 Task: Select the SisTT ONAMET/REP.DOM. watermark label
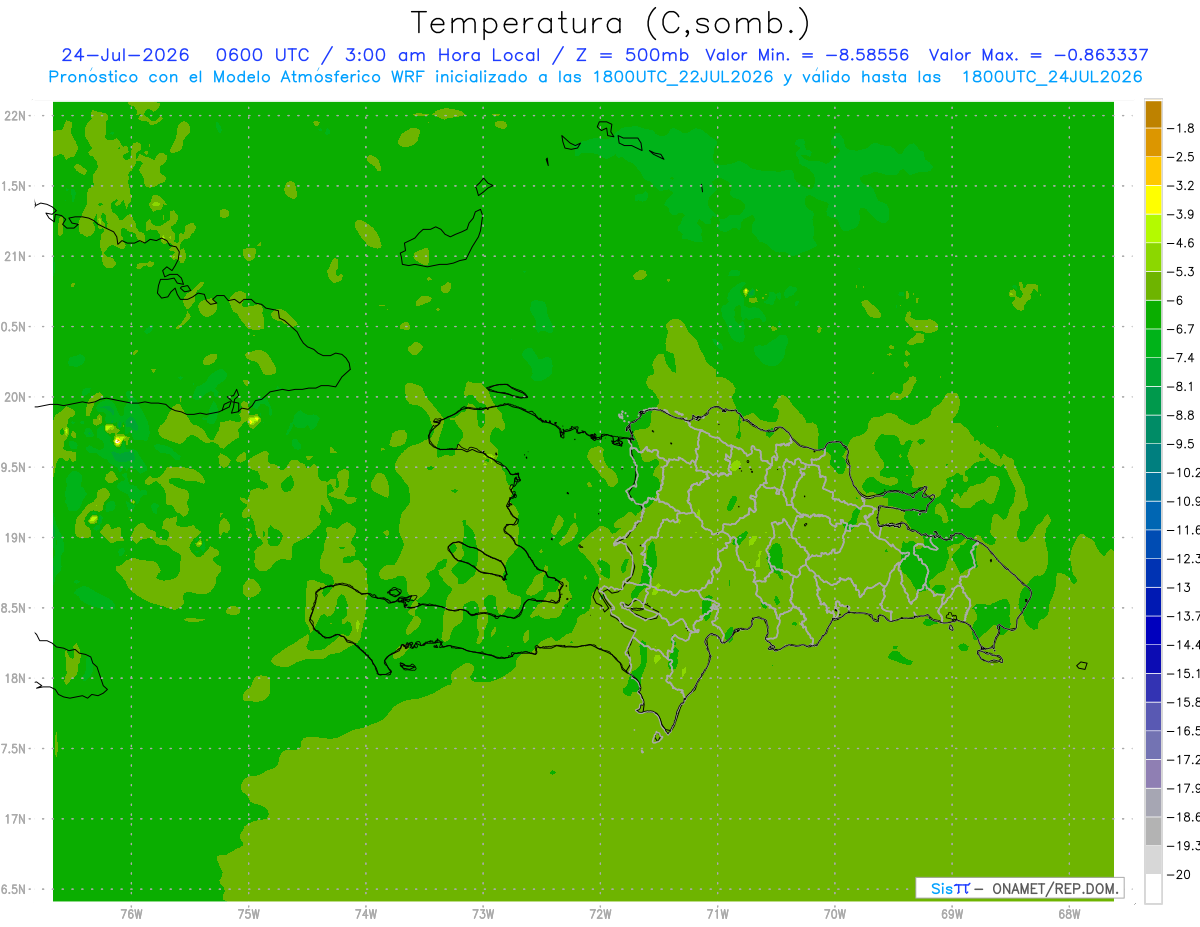pos(1019,888)
